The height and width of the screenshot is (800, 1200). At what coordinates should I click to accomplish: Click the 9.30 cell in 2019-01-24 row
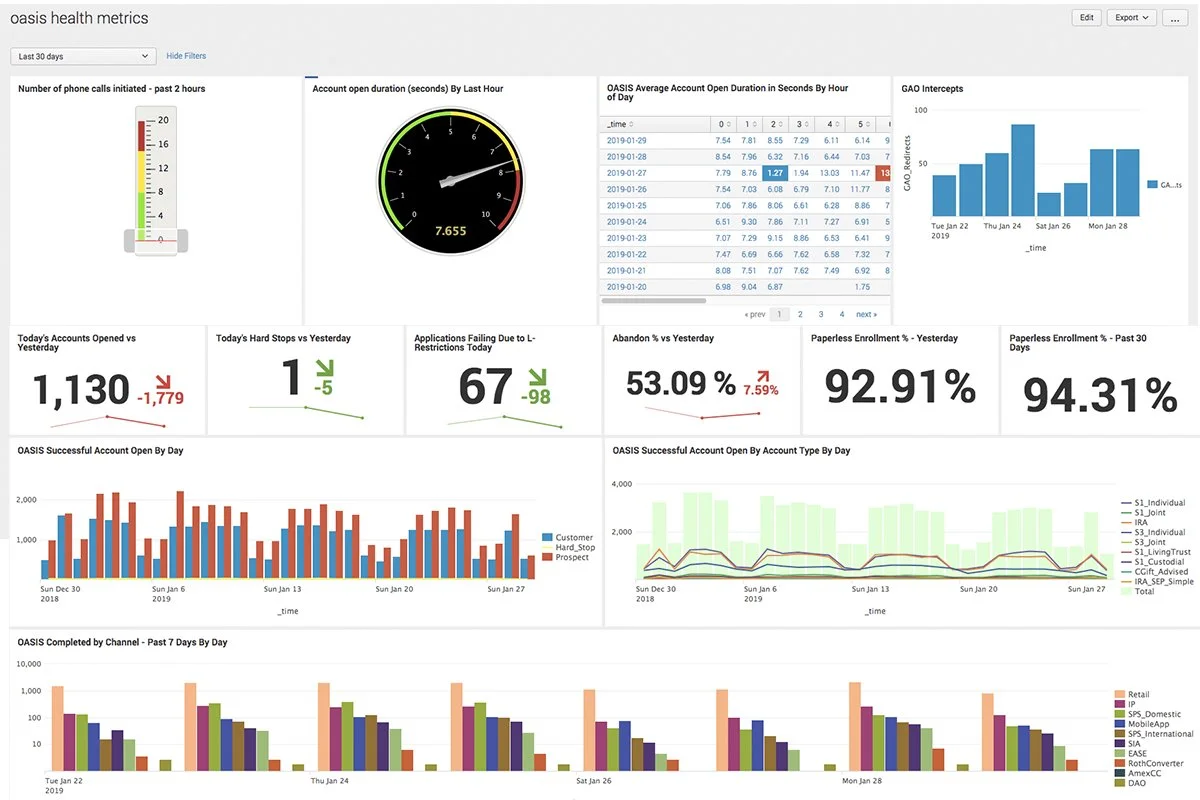coord(748,222)
